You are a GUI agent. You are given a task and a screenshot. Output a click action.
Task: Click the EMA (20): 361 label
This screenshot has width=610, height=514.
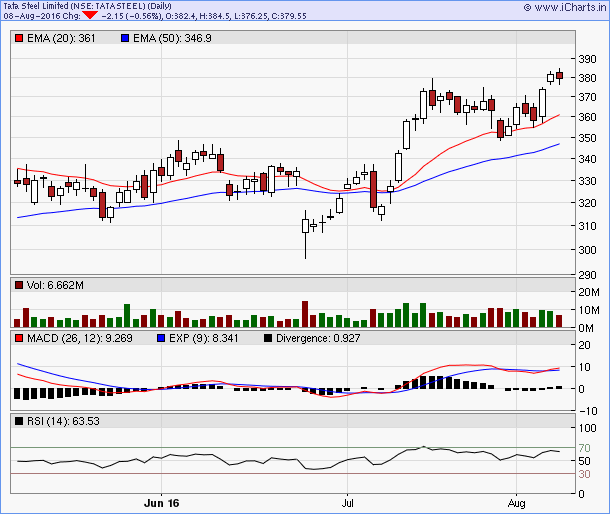pyautogui.click(x=61, y=38)
